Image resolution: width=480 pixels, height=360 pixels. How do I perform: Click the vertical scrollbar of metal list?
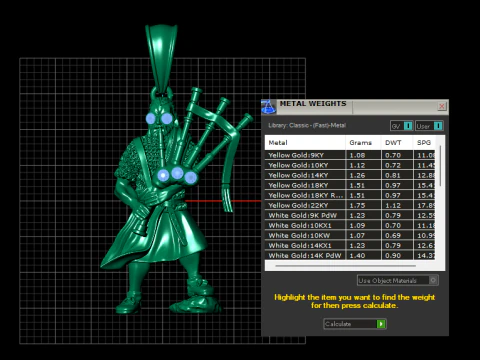[440, 166]
